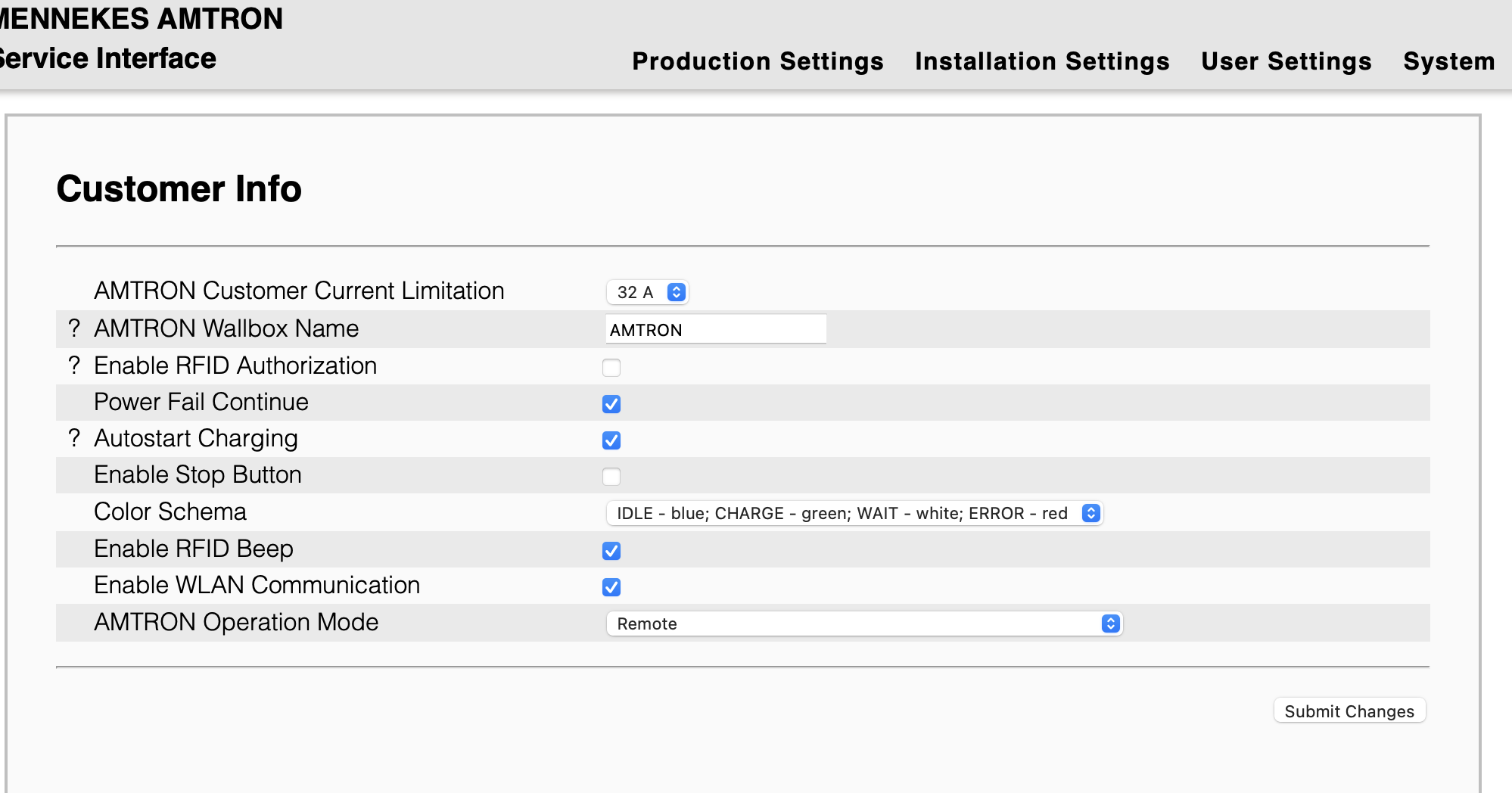1512x793 pixels.
Task: Click the Submit Changes button
Action: (x=1349, y=711)
